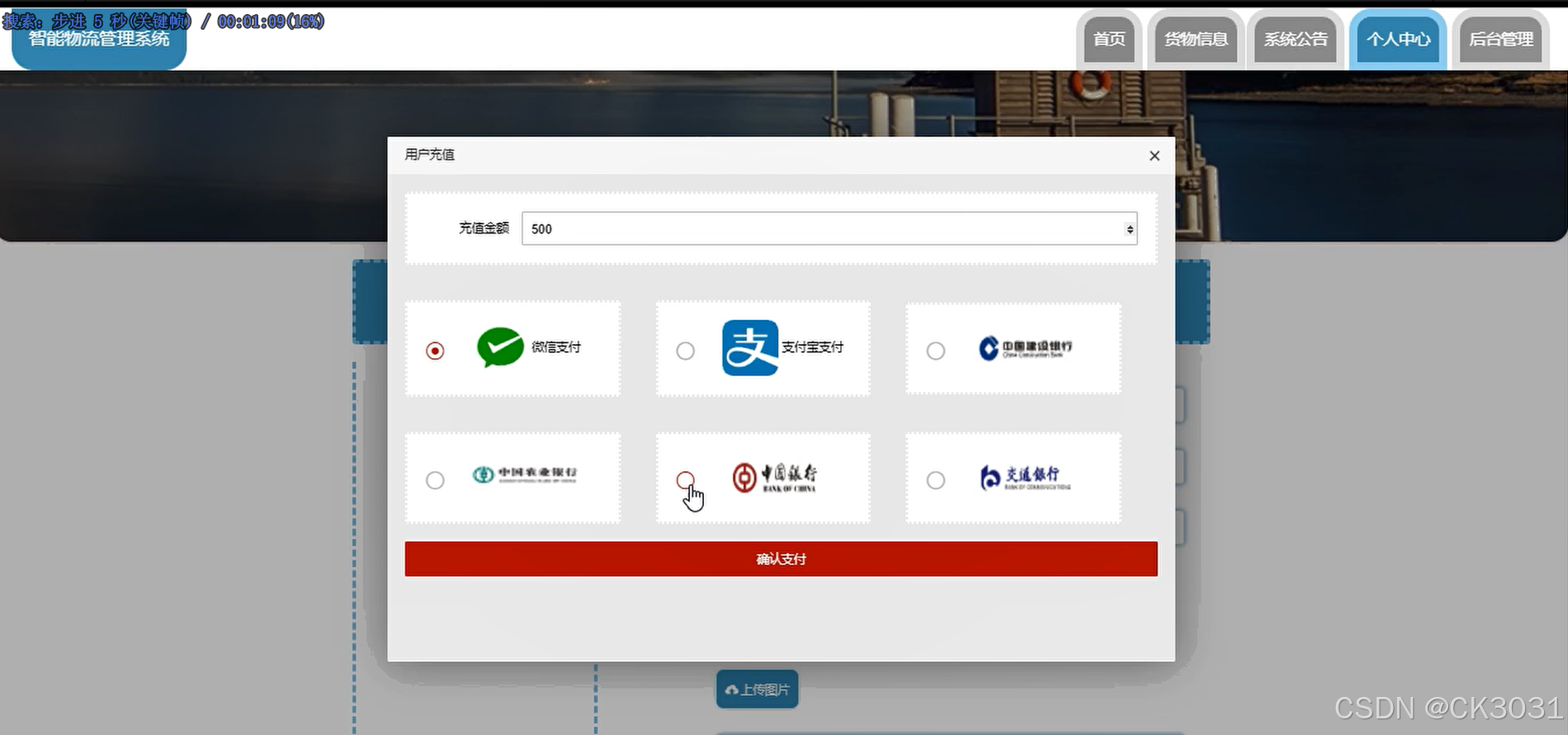Click the 用户充值 dialog title
This screenshot has height=735, width=1568.
430,155
